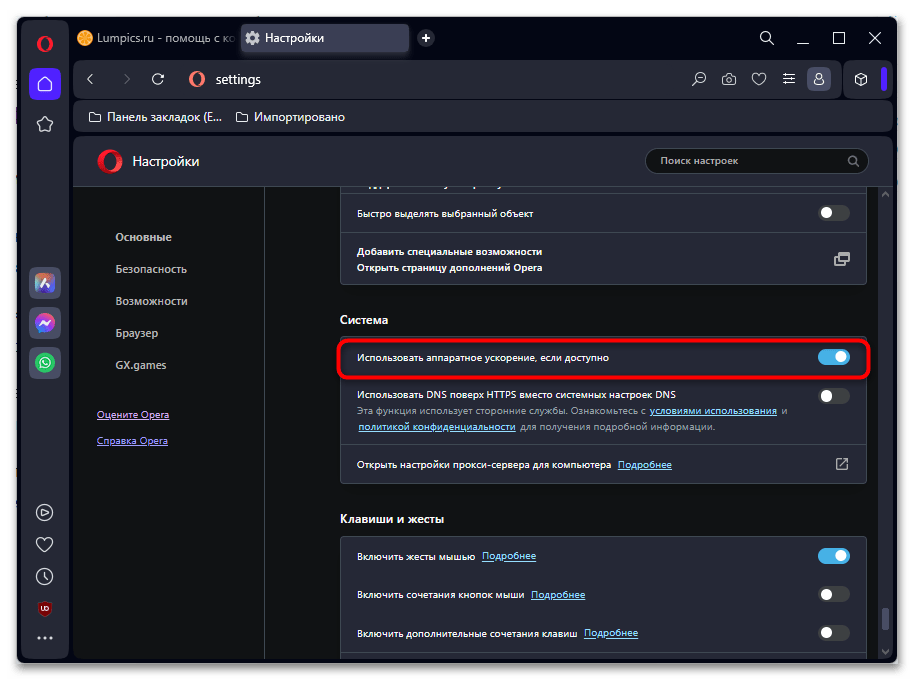
Task: Enable mouse button combinations toggle
Action: [834, 594]
